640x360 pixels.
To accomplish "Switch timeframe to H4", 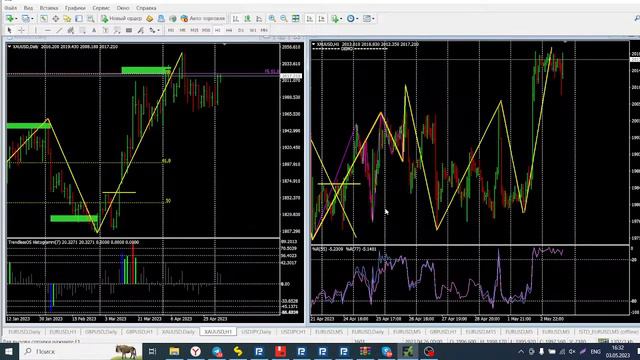I will click(x=229, y=30).
